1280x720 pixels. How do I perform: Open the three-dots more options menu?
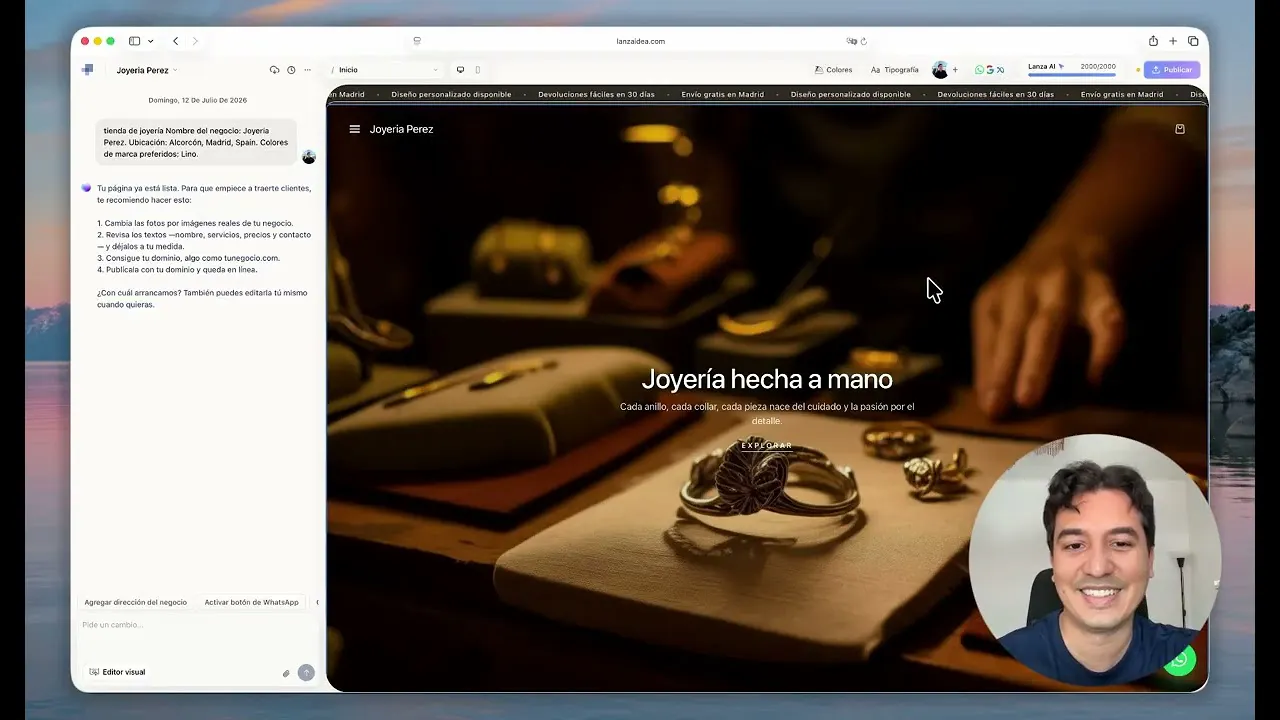pyautogui.click(x=307, y=70)
